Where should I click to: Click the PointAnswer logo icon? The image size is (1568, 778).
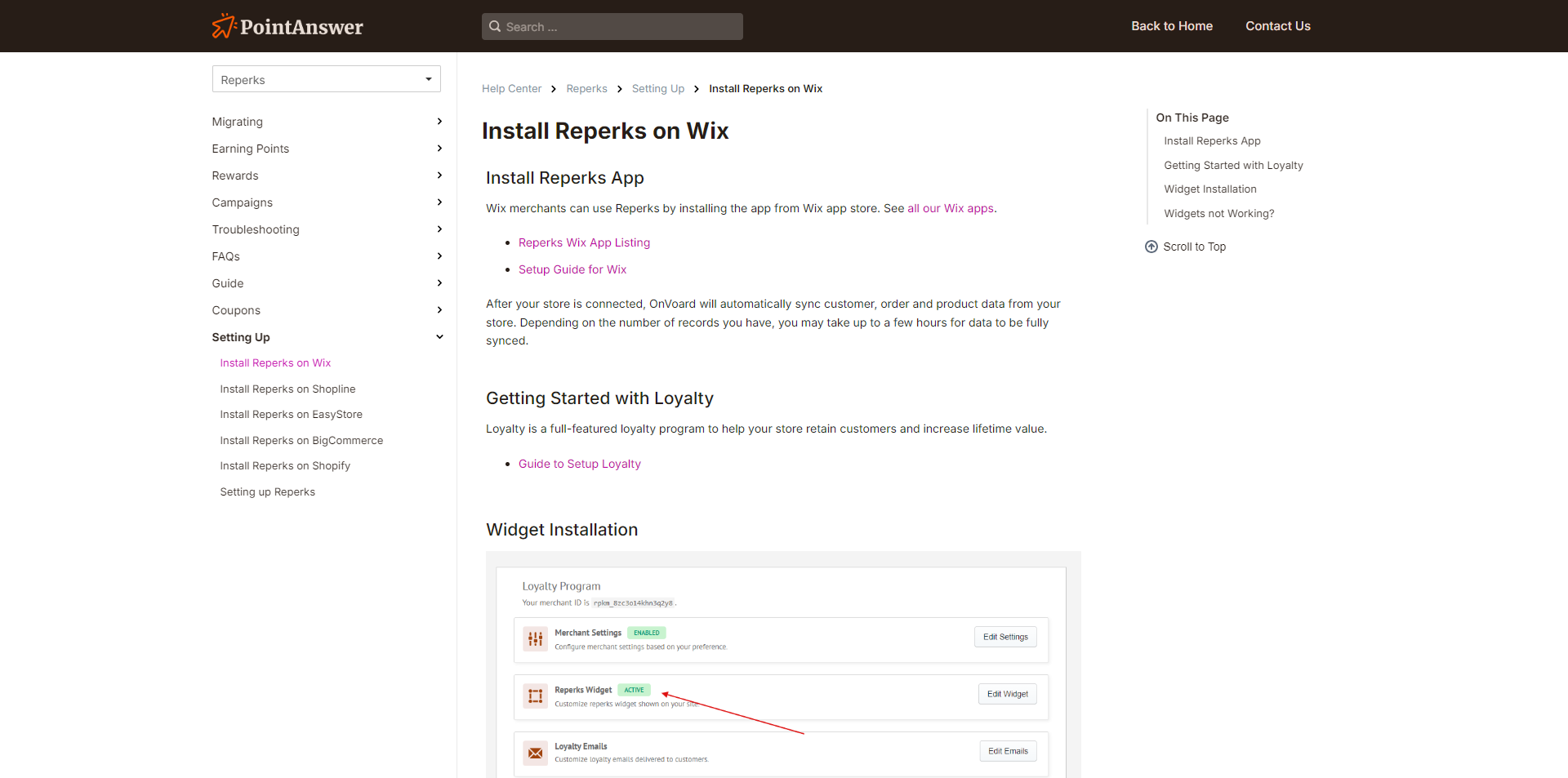224,26
